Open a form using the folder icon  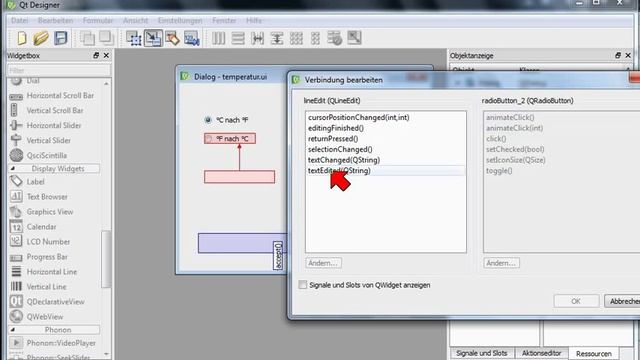tap(41, 38)
